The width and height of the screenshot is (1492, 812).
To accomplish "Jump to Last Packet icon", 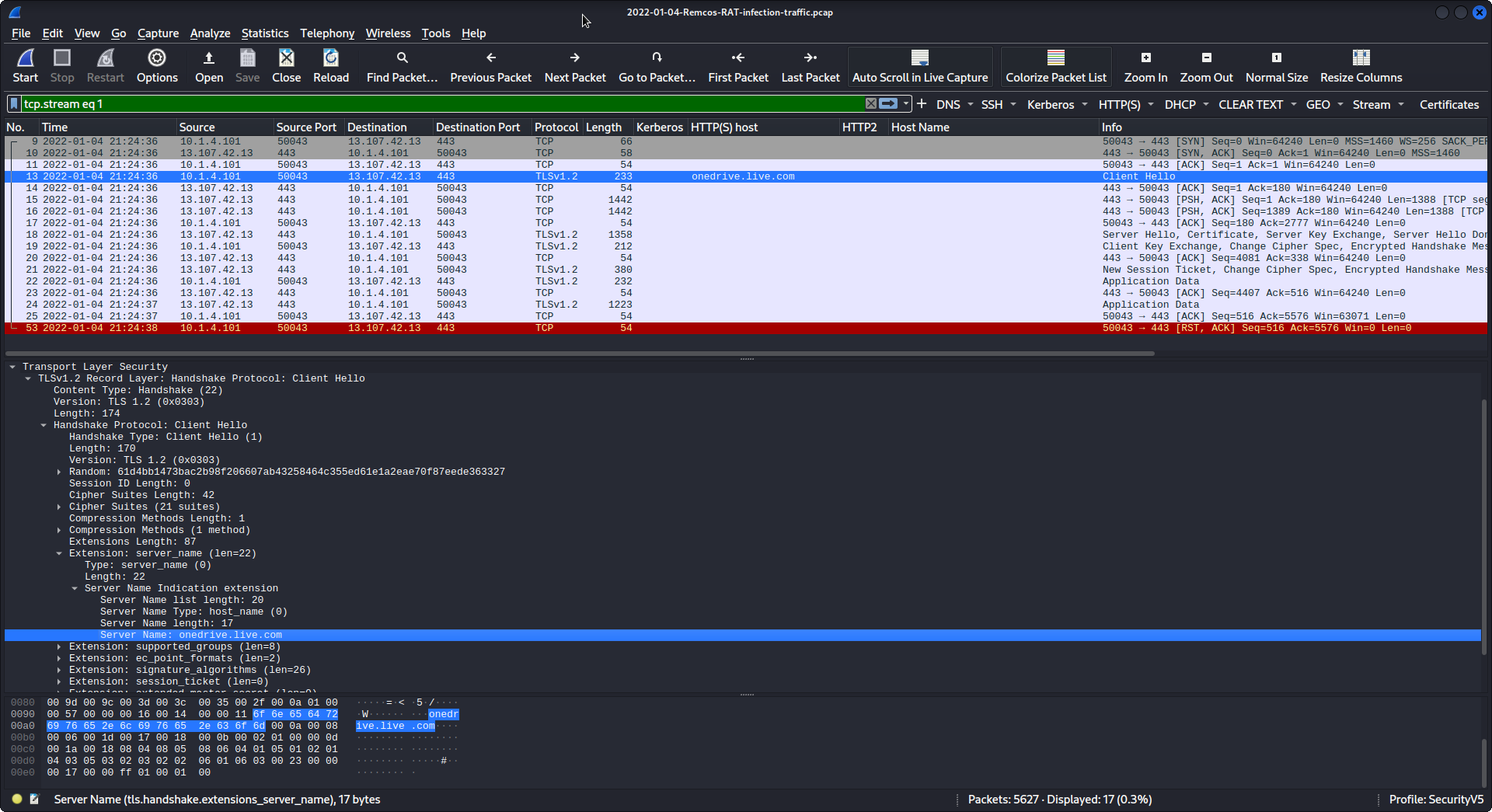I will [x=810, y=58].
